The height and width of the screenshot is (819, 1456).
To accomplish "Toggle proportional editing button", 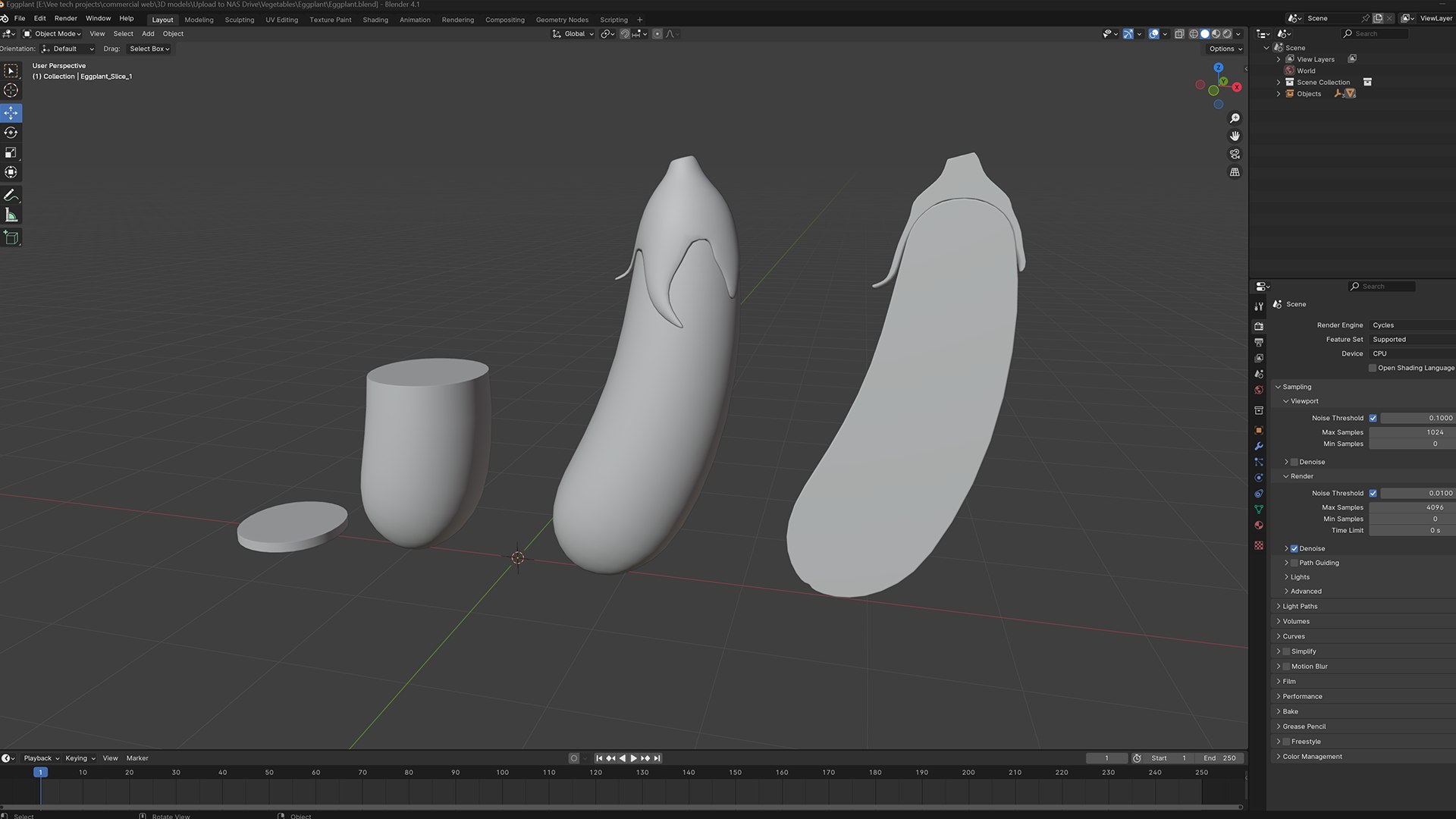I will pos(657,34).
